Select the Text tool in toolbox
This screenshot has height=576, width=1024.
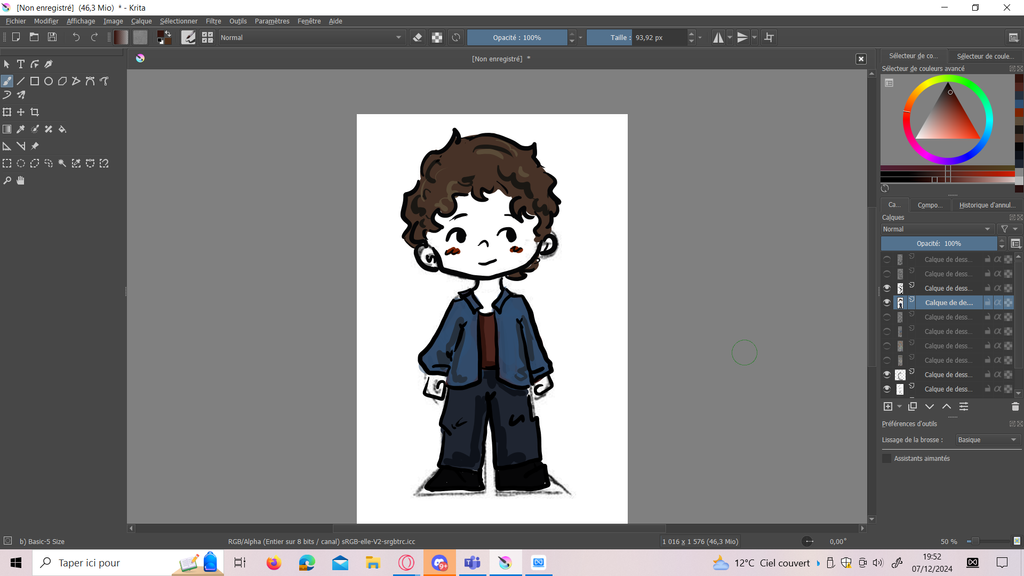pyautogui.click(x=20, y=64)
